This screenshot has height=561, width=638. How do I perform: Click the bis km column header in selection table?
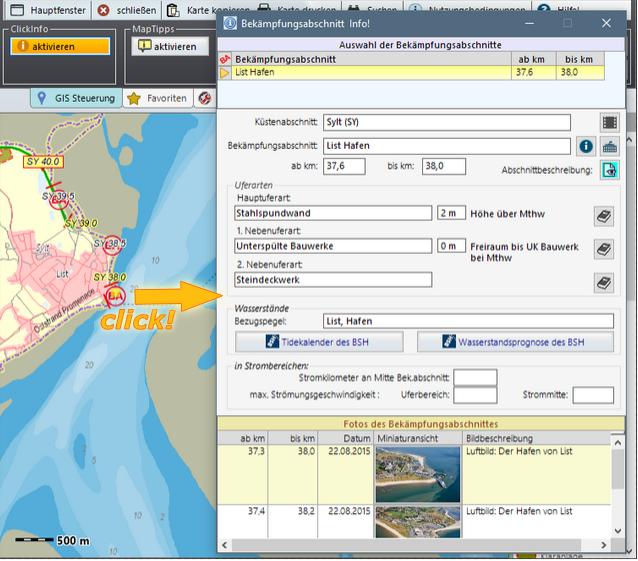(579, 59)
